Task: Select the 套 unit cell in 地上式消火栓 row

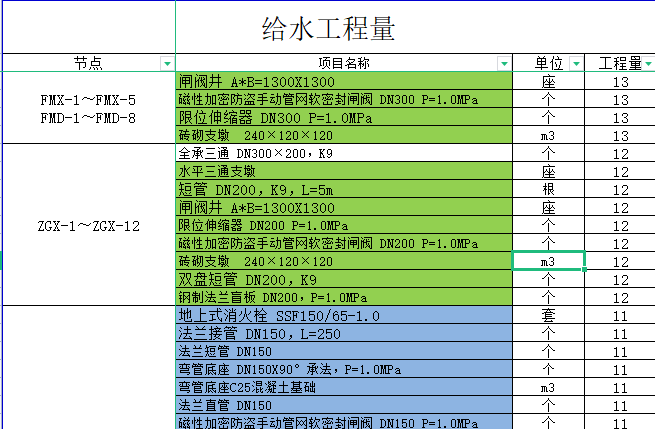Action: tap(548, 315)
